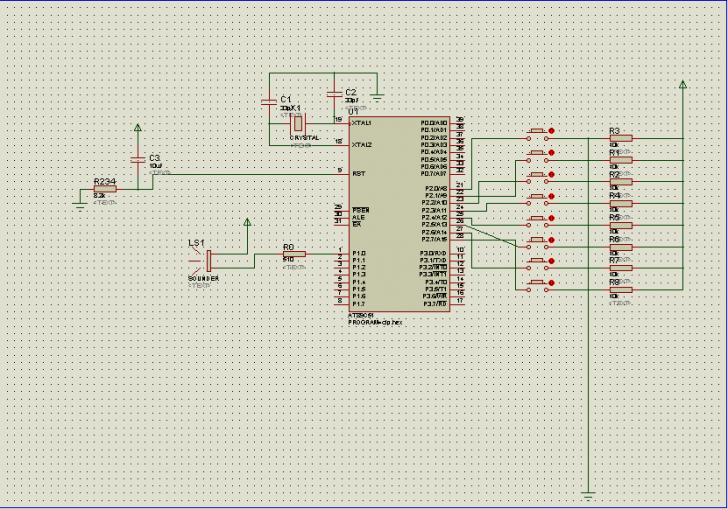Click the CRYSTAL value label
Screen dimensions: 728x509
pyautogui.click(x=305, y=138)
